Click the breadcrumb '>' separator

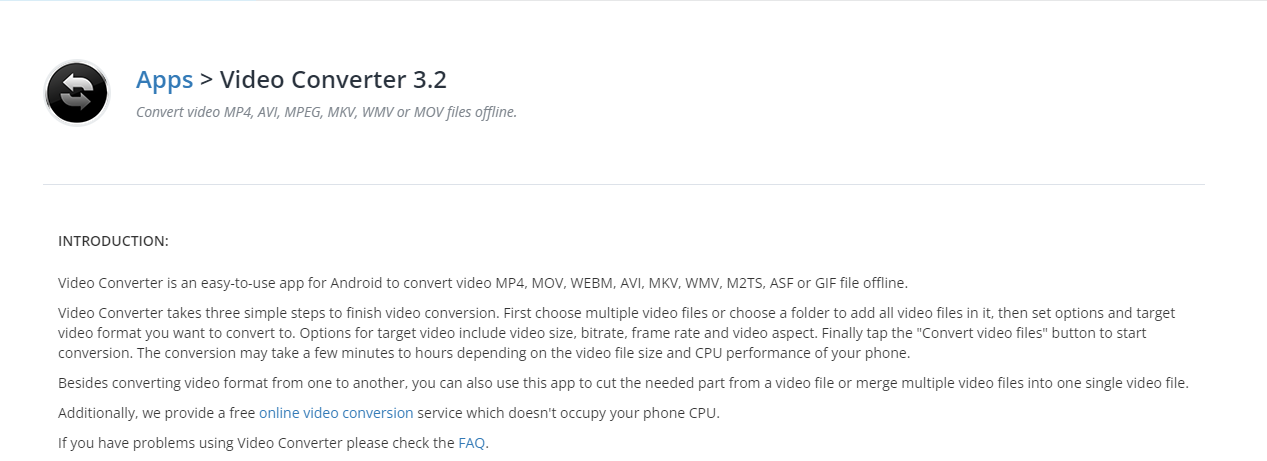tap(206, 80)
